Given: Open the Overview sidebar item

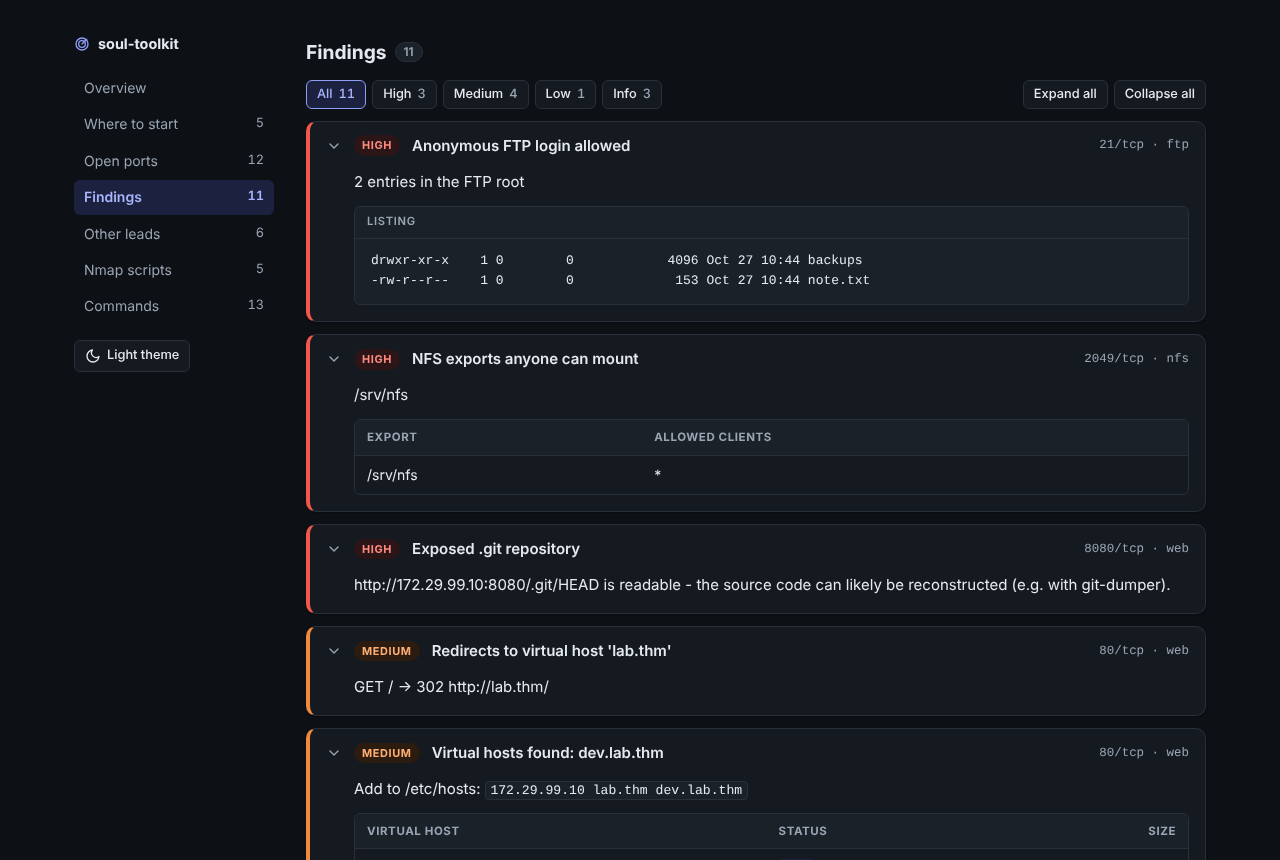Looking at the screenshot, I should click(174, 88).
